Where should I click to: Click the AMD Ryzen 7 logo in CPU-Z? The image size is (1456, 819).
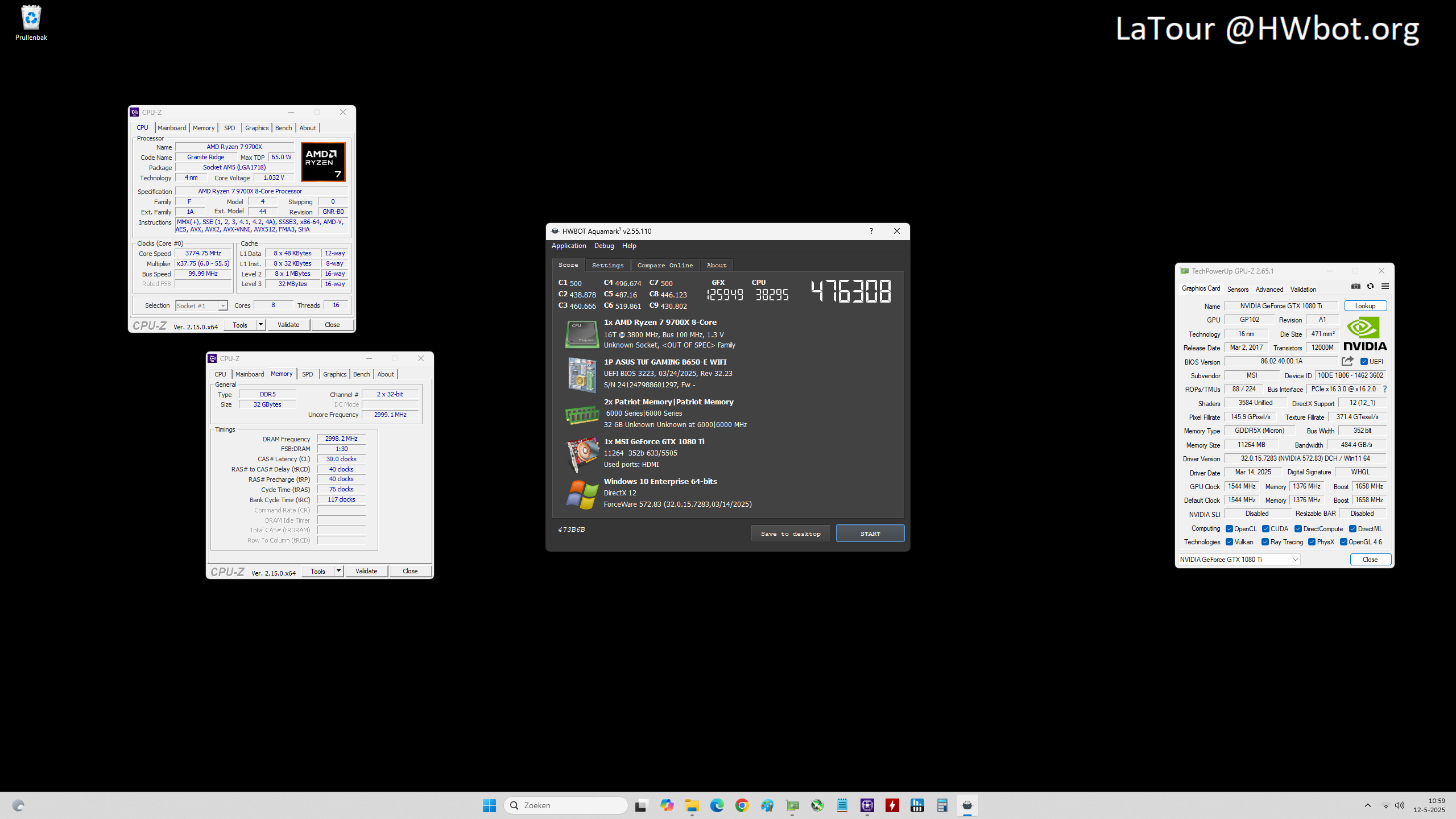(x=323, y=162)
